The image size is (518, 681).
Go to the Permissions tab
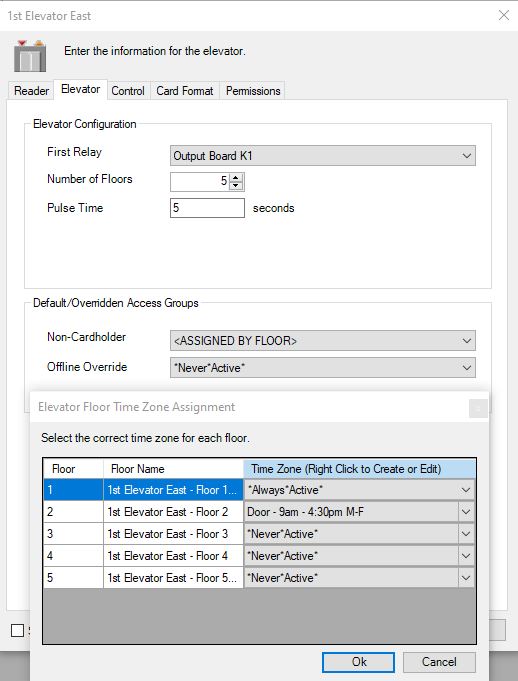(x=253, y=91)
